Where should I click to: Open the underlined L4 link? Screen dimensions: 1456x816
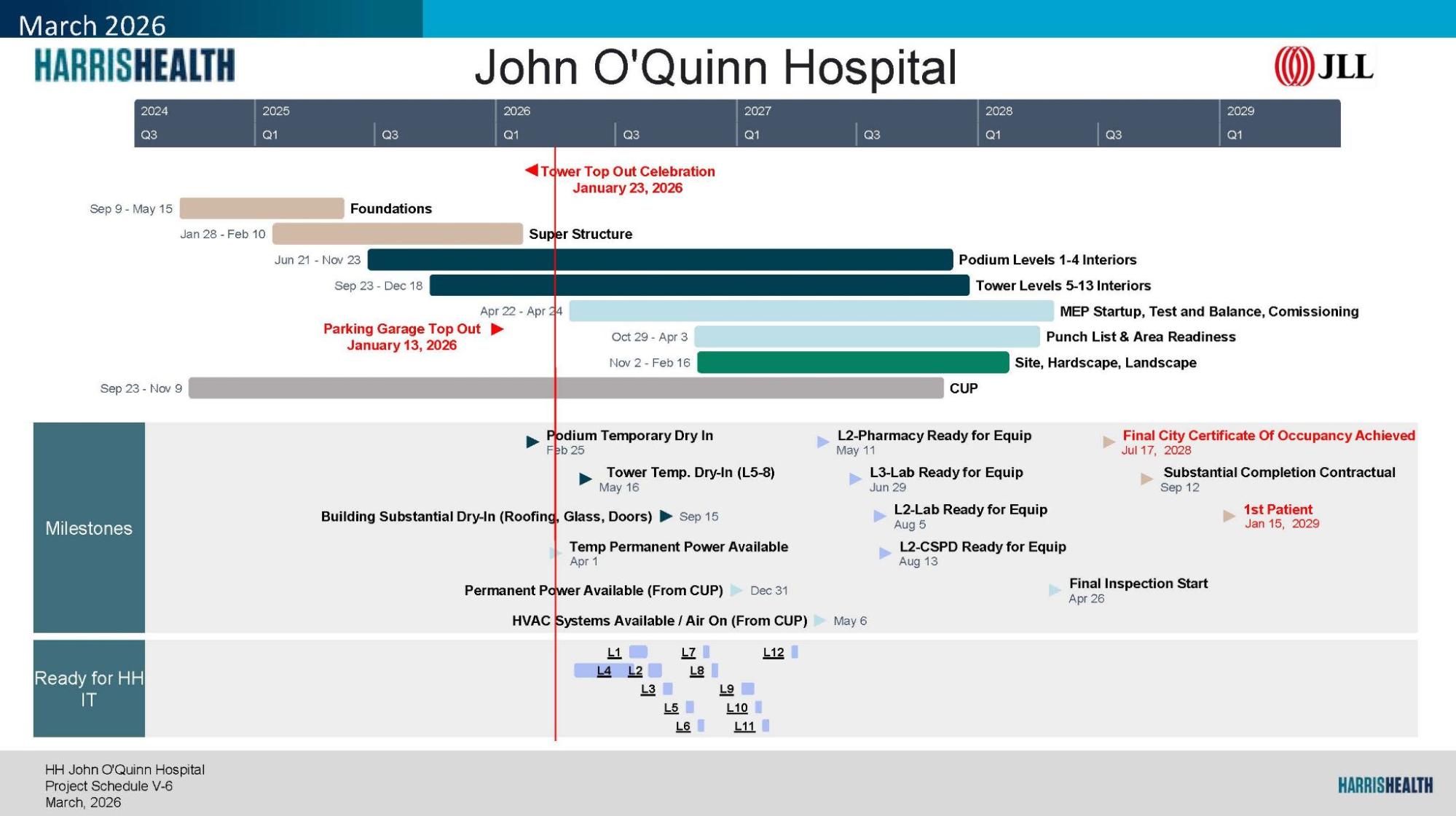click(604, 671)
